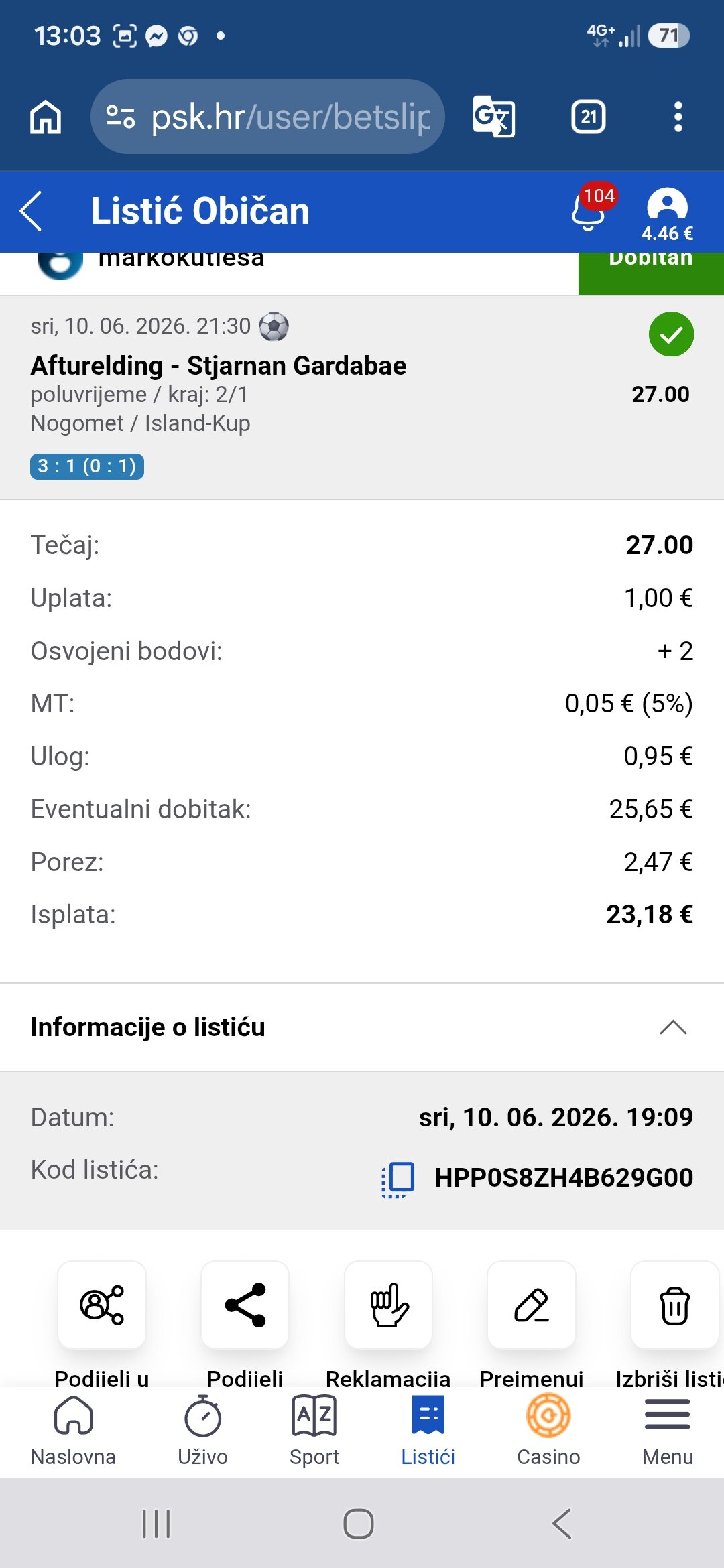Open Google Translate icon in browser bar
This screenshot has height=1568, width=724.
(494, 117)
